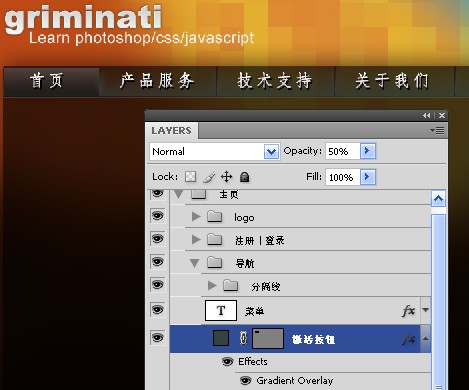469x390 pixels.
Task: Toggle visibility of the 导航 group
Action: pyautogui.click(x=158, y=262)
